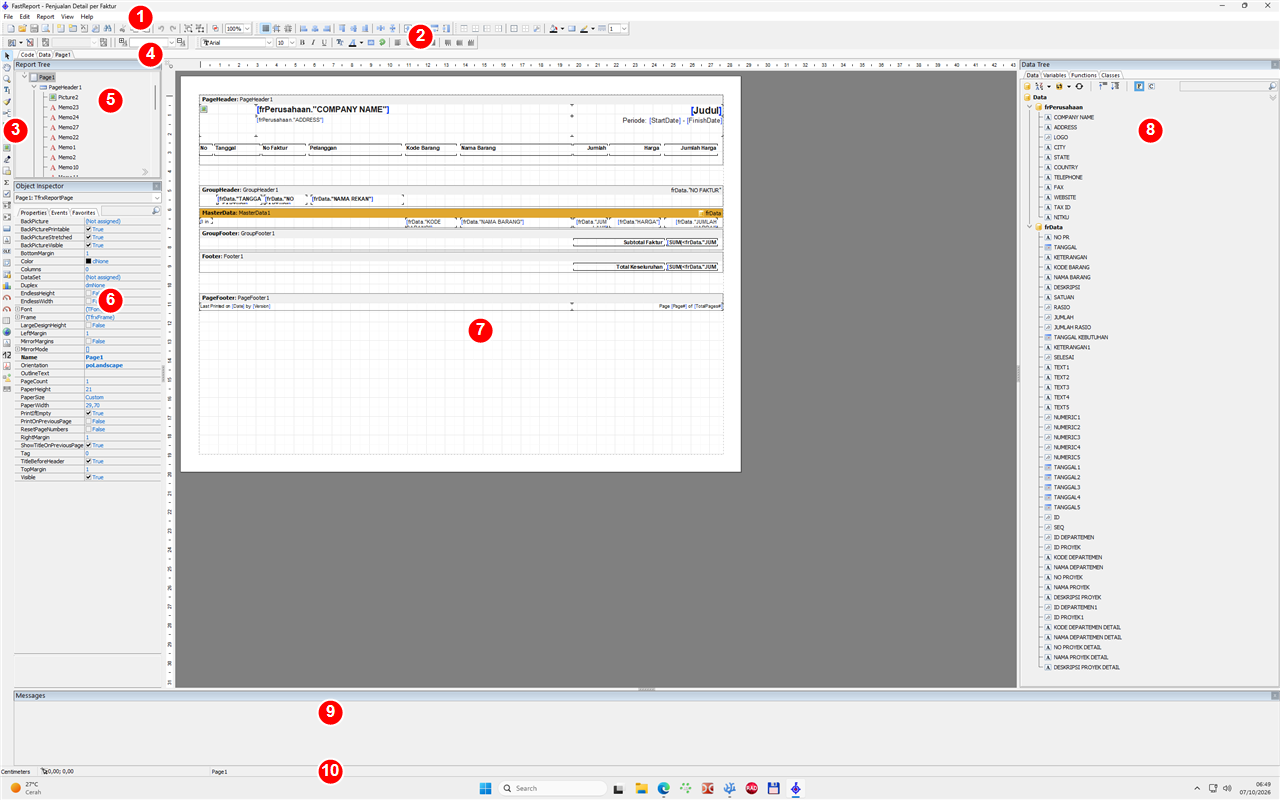Toggle the BackPictureStretched checkbox
Screen dimensions: 1280x800
click(x=88, y=237)
